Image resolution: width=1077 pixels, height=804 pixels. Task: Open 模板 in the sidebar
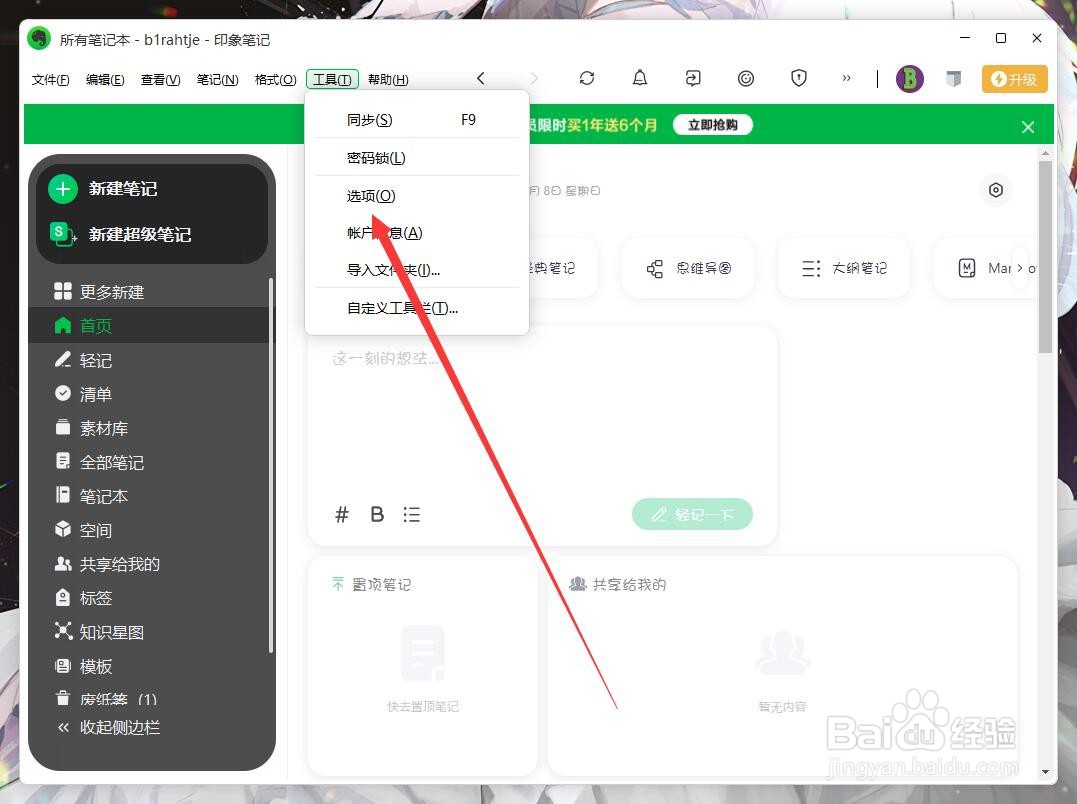pos(150,666)
